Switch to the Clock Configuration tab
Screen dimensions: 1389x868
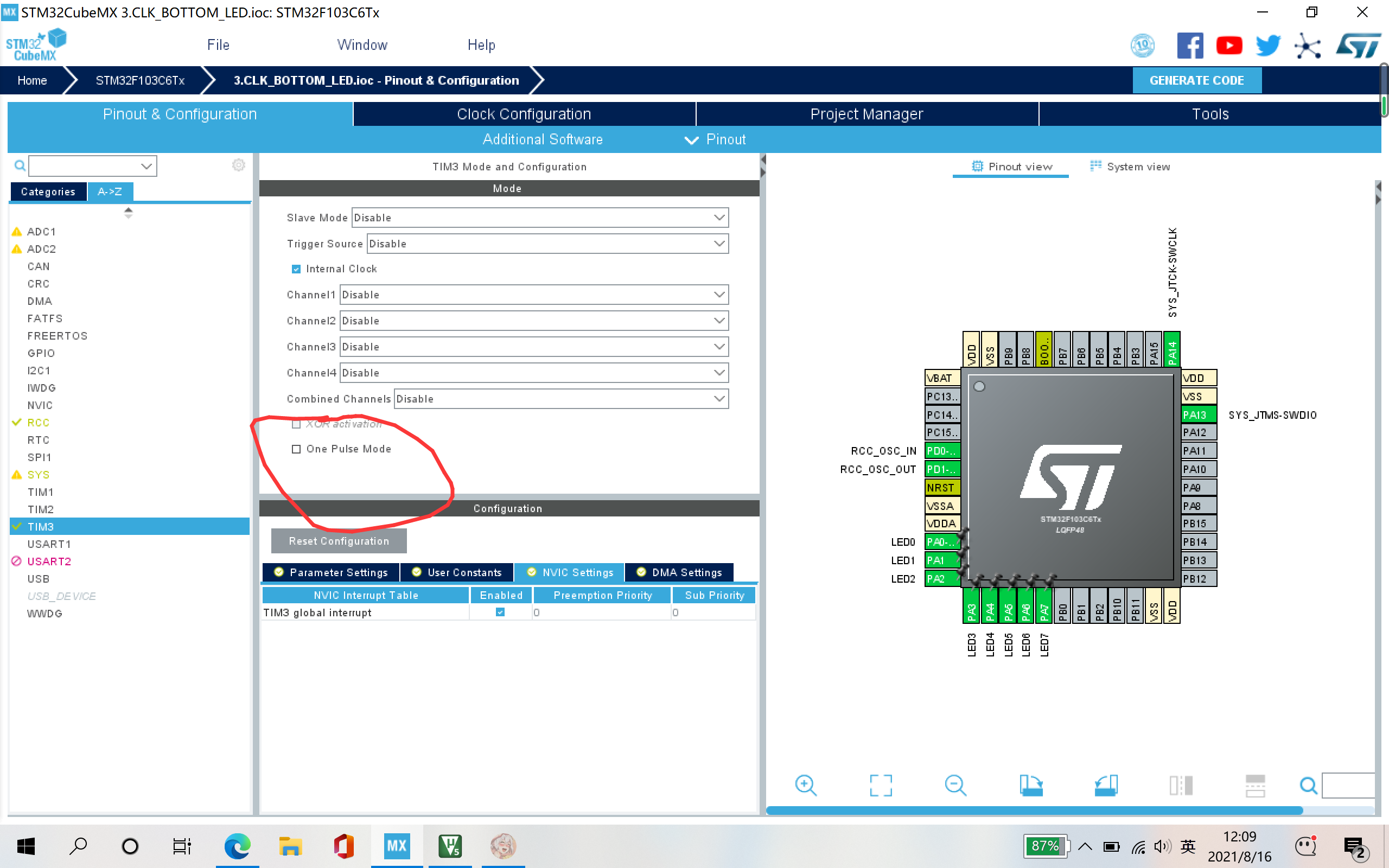[x=524, y=114]
